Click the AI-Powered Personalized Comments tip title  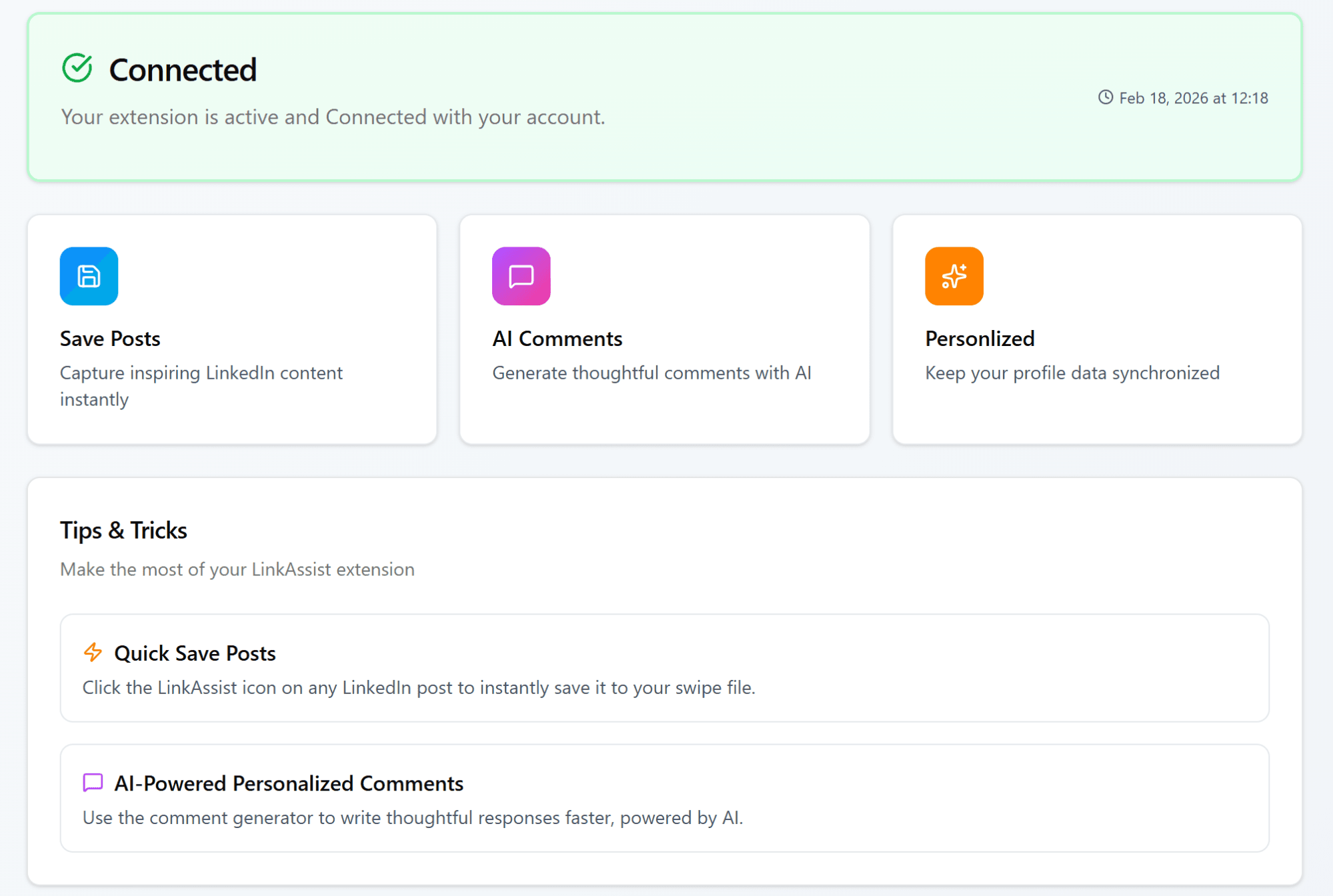(x=288, y=783)
